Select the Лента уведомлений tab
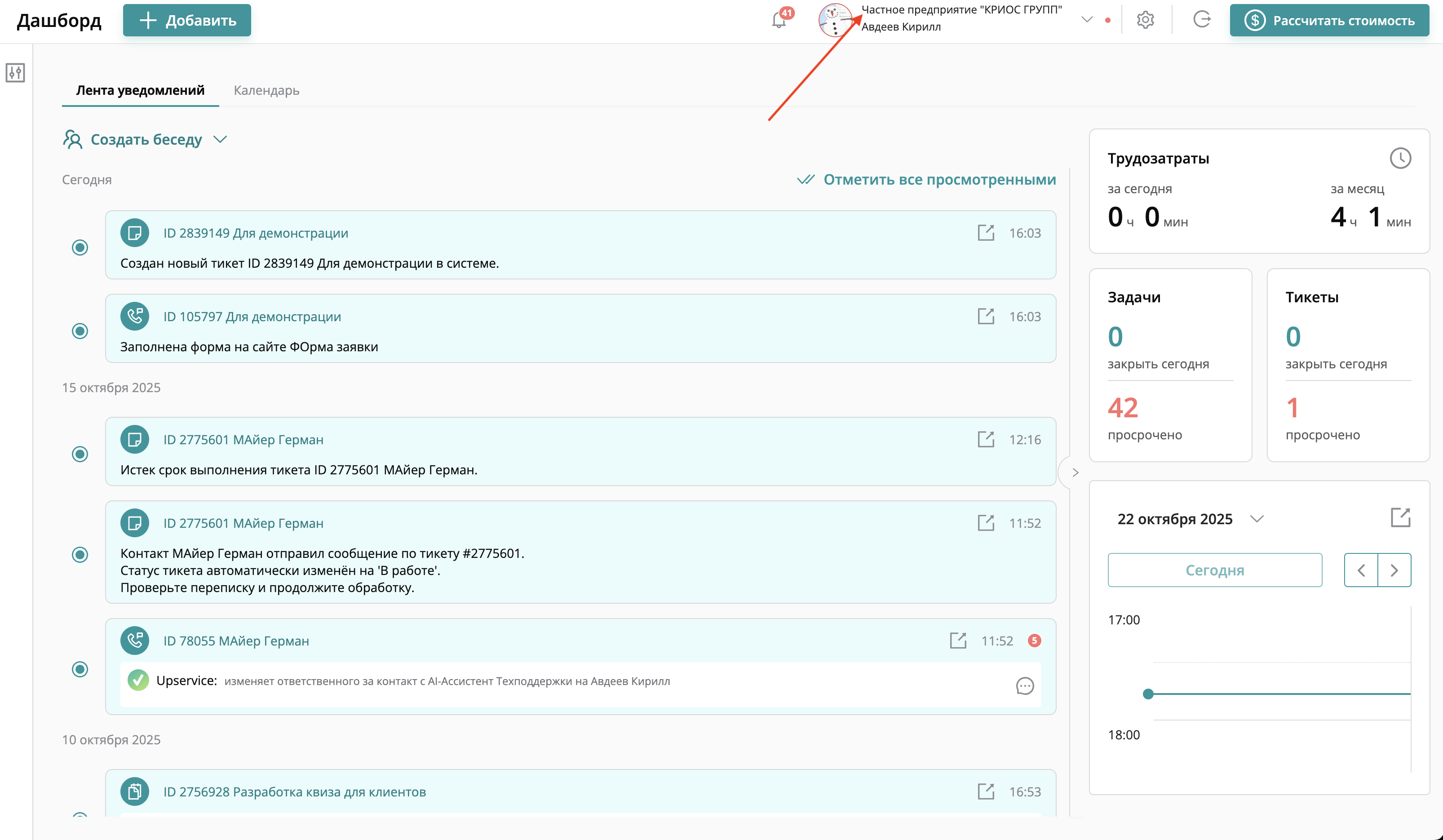 pos(140,90)
